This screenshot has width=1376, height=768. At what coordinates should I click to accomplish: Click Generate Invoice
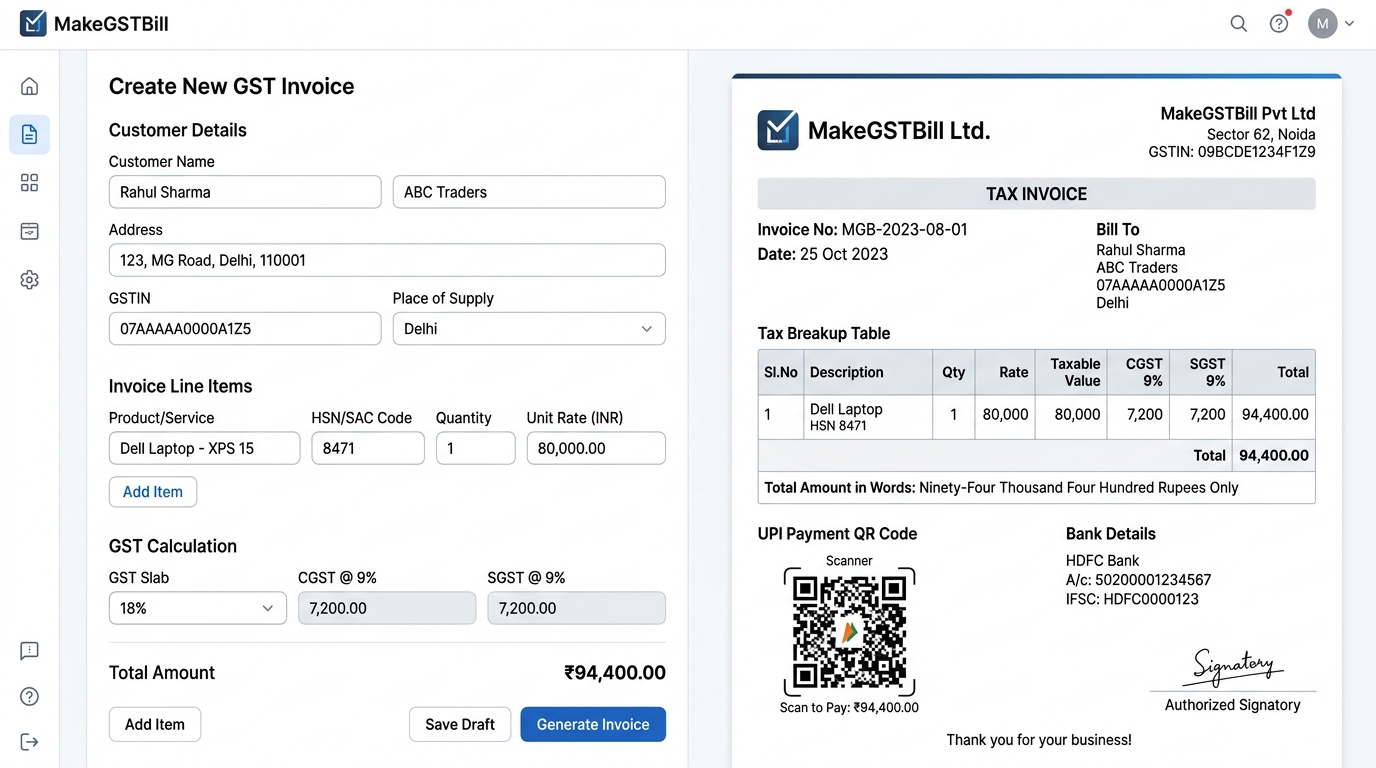[x=593, y=724]
